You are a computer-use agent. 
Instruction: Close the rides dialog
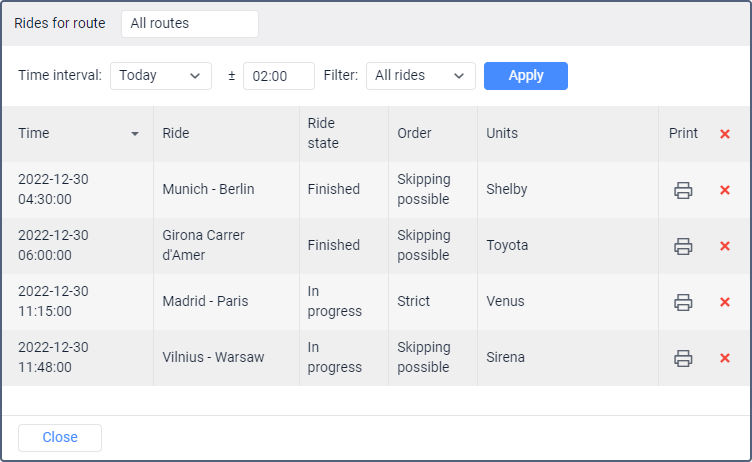click(60, 438)
